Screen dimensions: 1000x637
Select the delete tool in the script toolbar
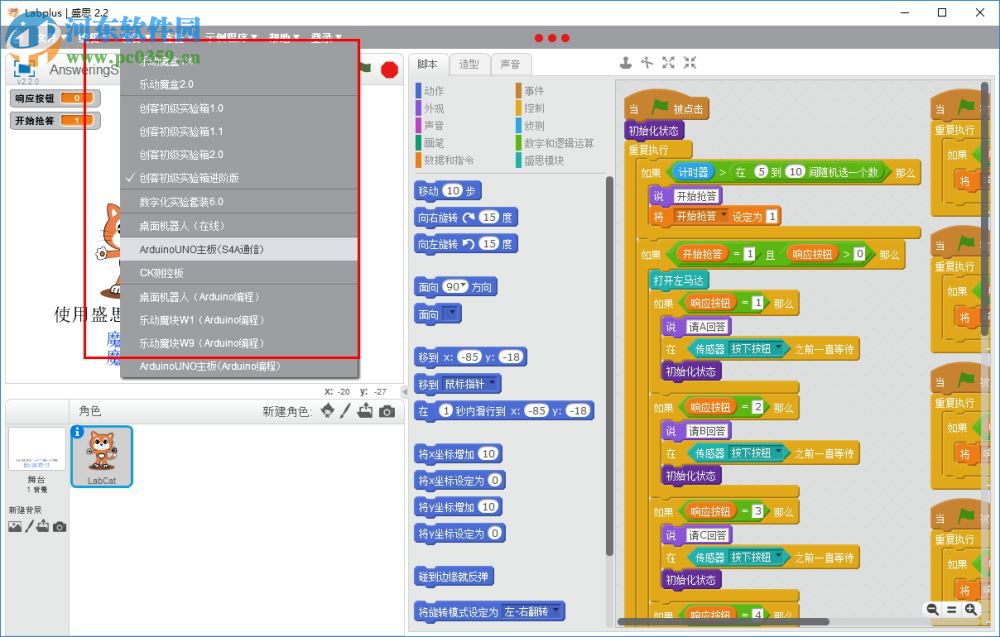point(647,62)
